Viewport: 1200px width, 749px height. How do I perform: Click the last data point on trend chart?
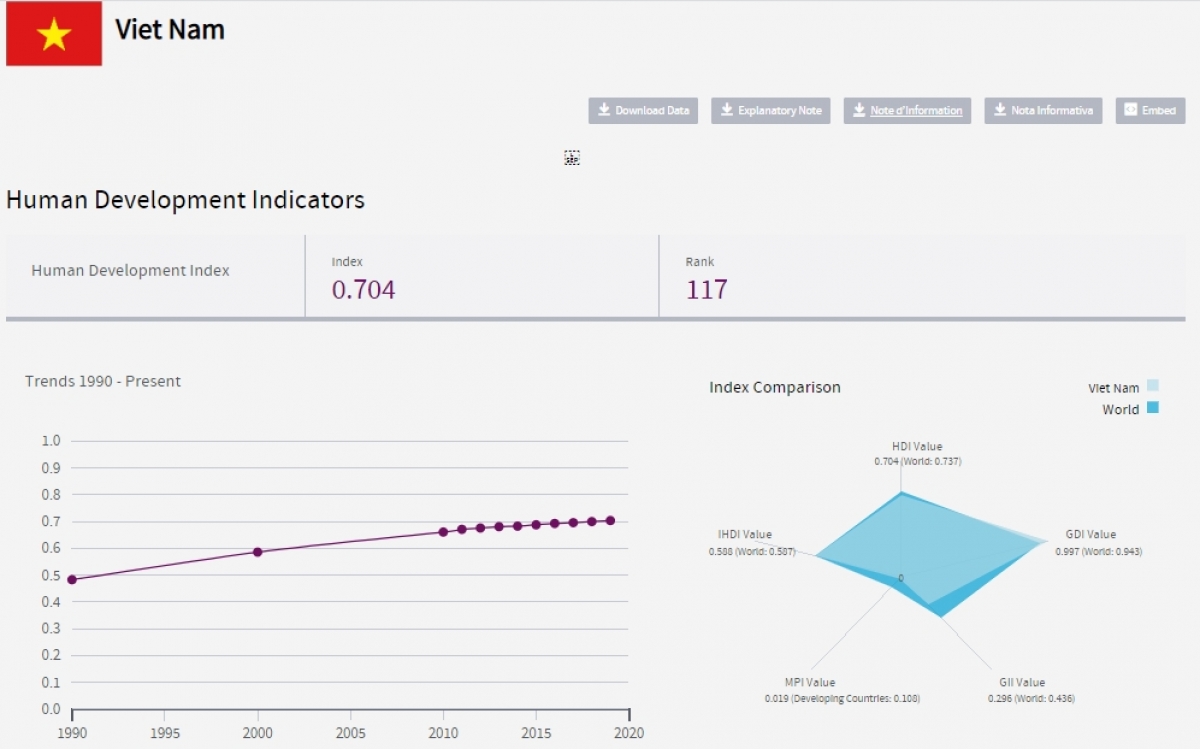pos(610,520)
